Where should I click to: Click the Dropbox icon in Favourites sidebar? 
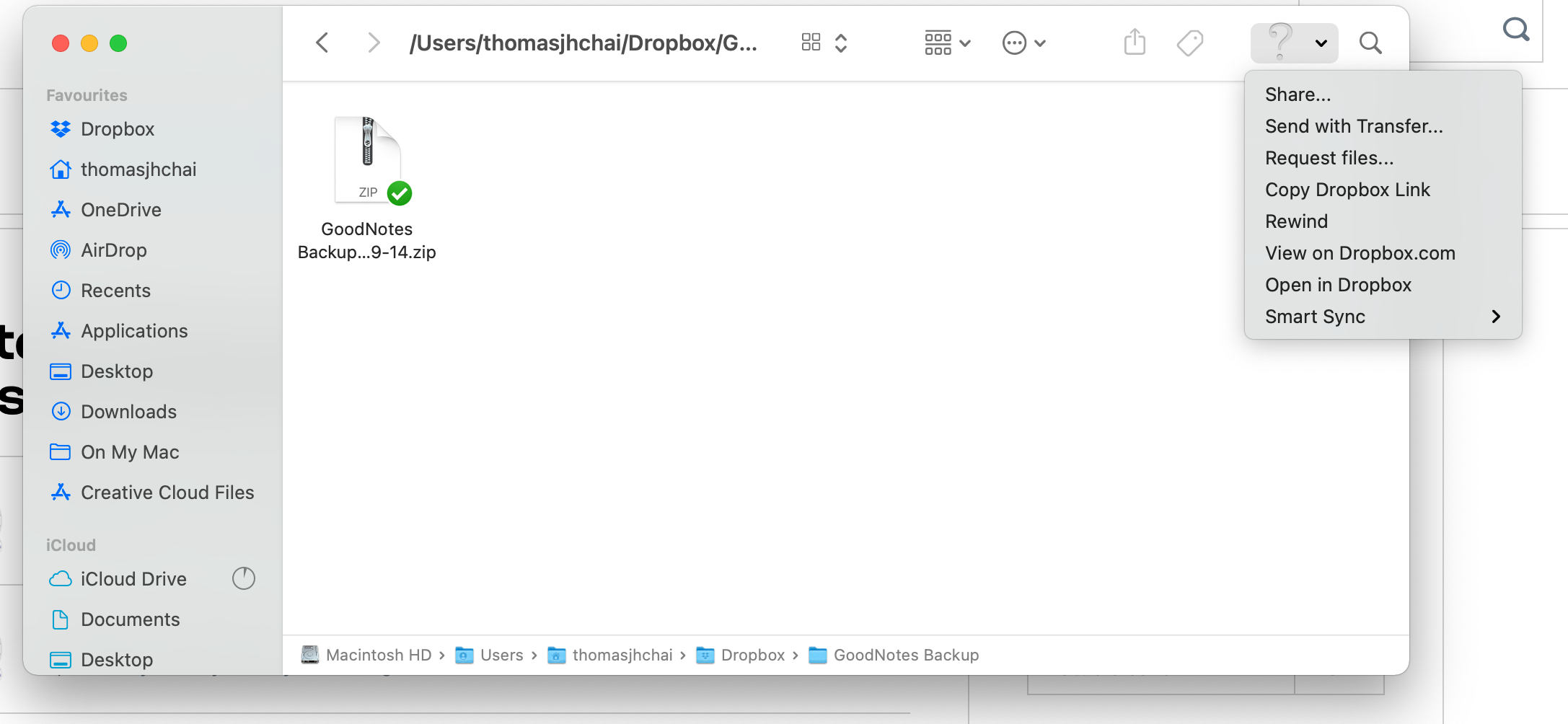point(61,129)
